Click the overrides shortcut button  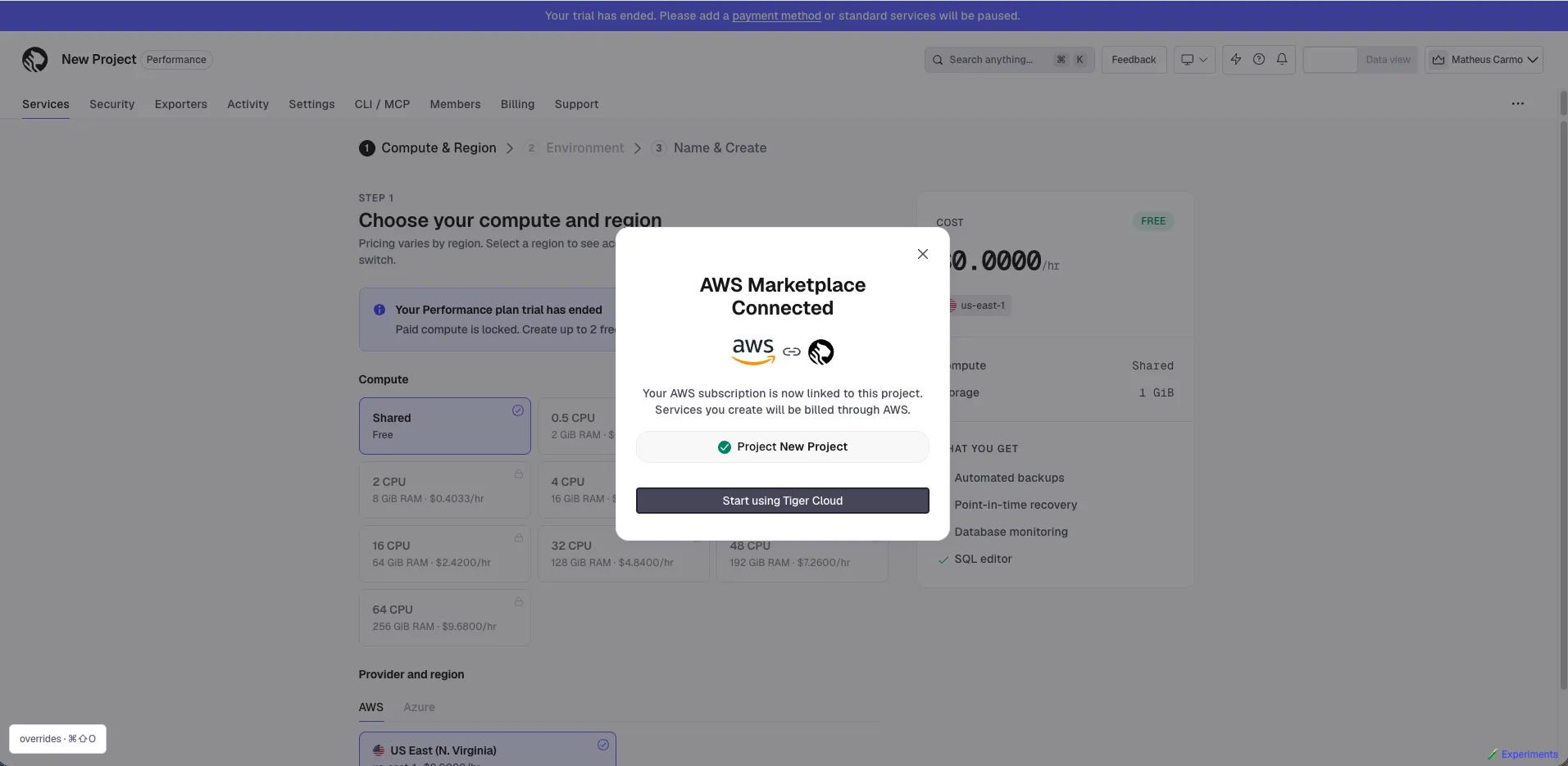(x=57, y=739)
